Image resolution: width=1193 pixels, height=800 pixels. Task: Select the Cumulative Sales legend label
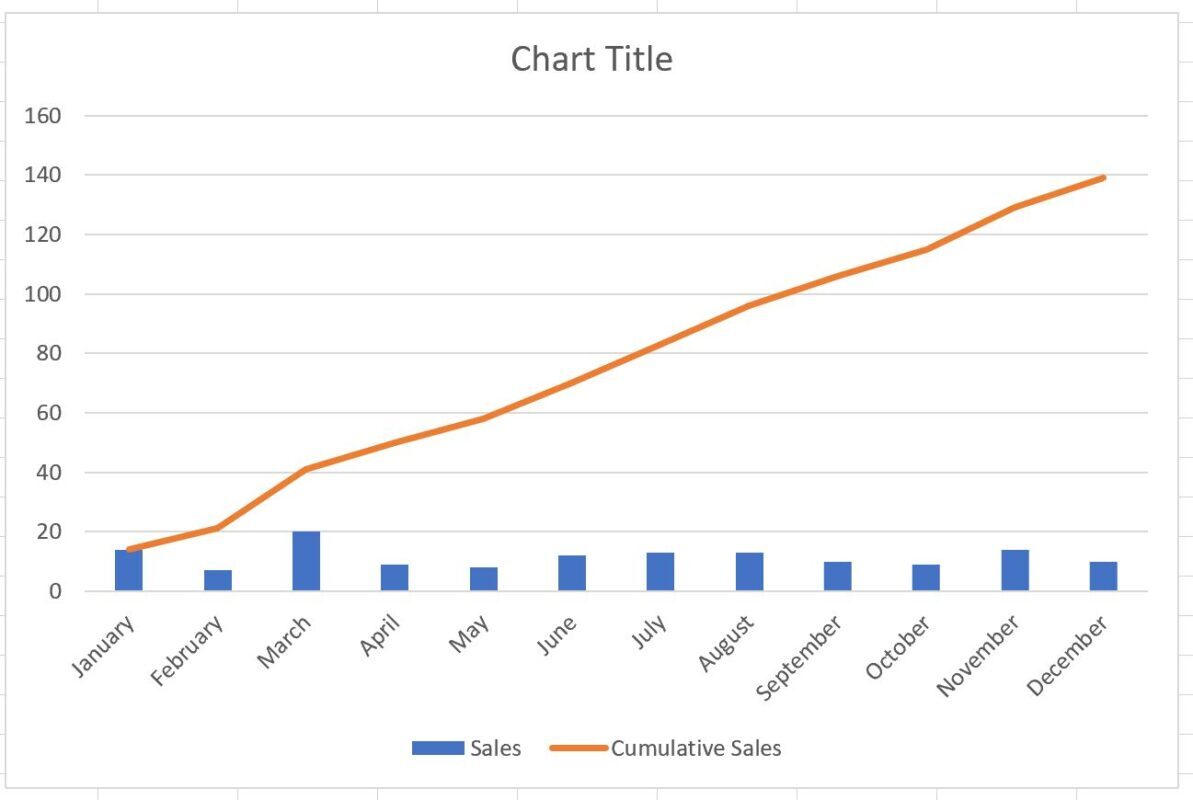click(695, 748)
